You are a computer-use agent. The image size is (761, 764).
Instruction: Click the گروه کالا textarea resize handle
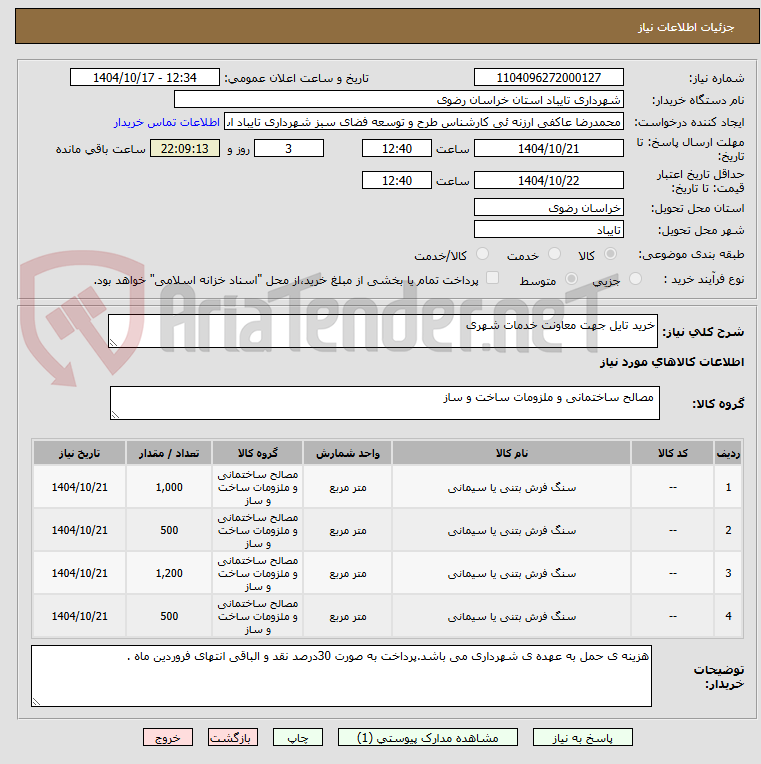(115, 415)
